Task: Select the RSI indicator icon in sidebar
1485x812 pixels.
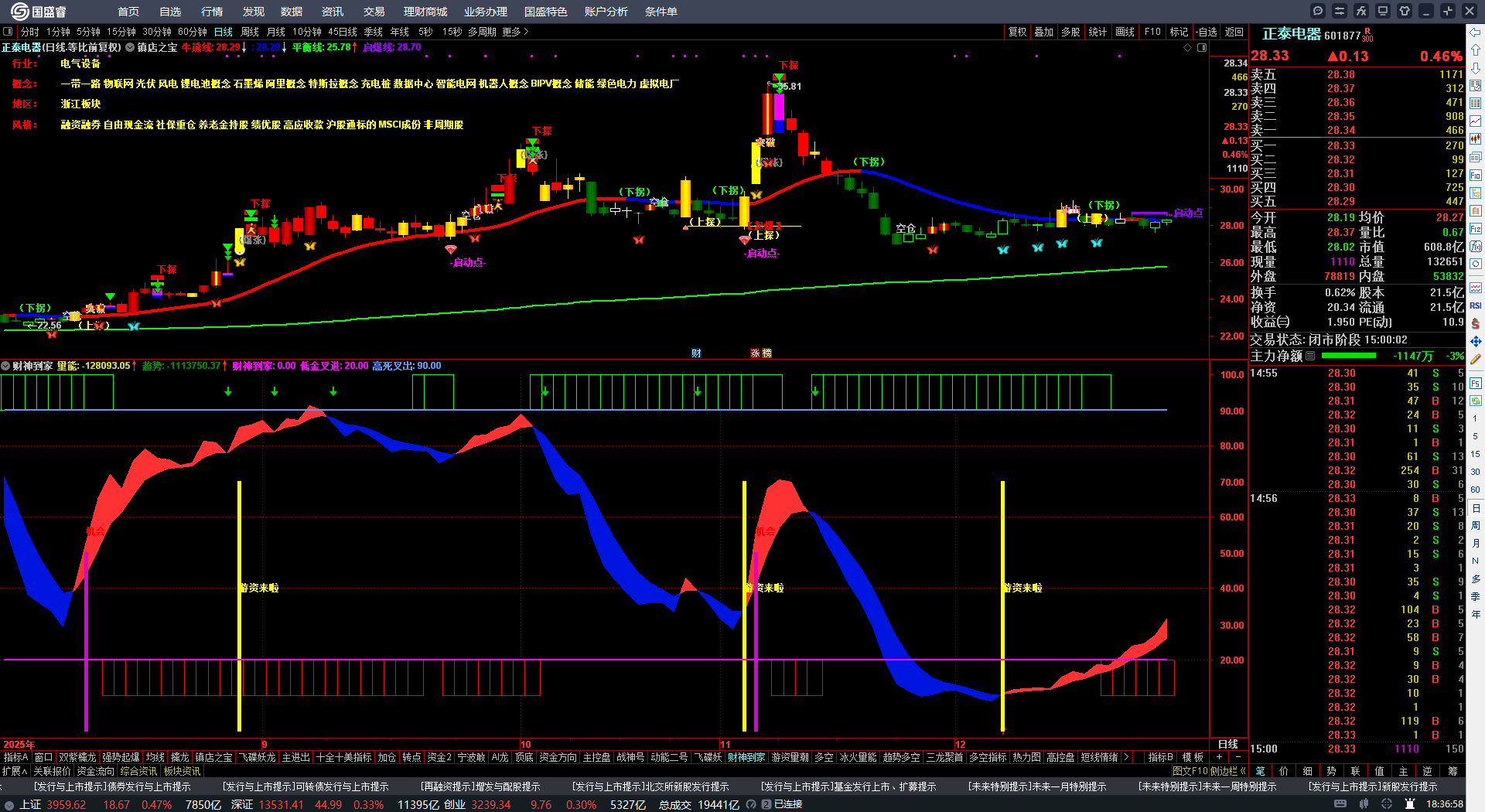Action: pyautogui.click(x=1476, y=305)
